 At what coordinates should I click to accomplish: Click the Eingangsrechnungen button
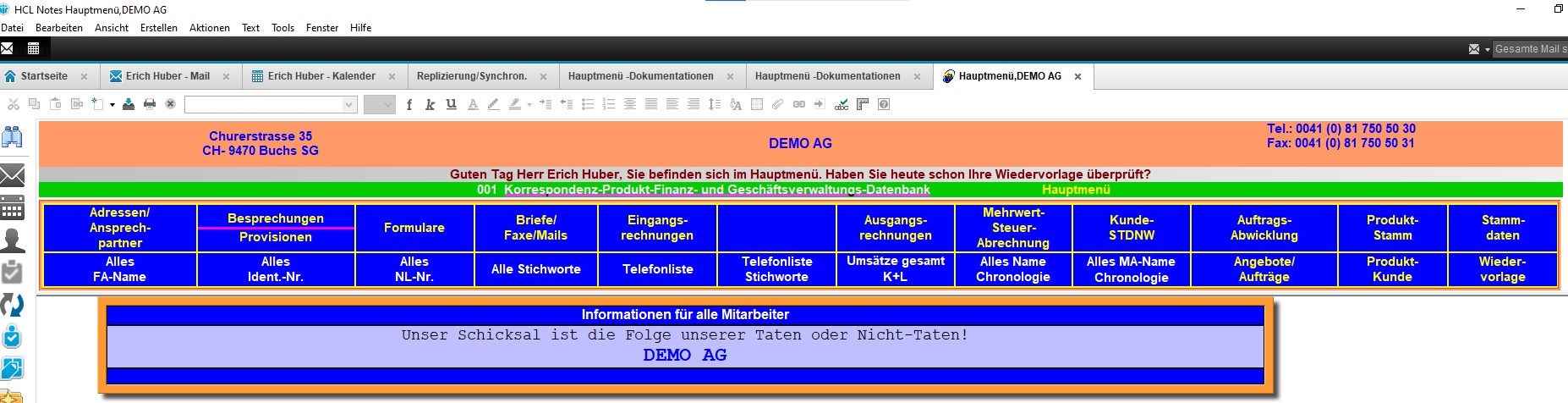[657, 228]
